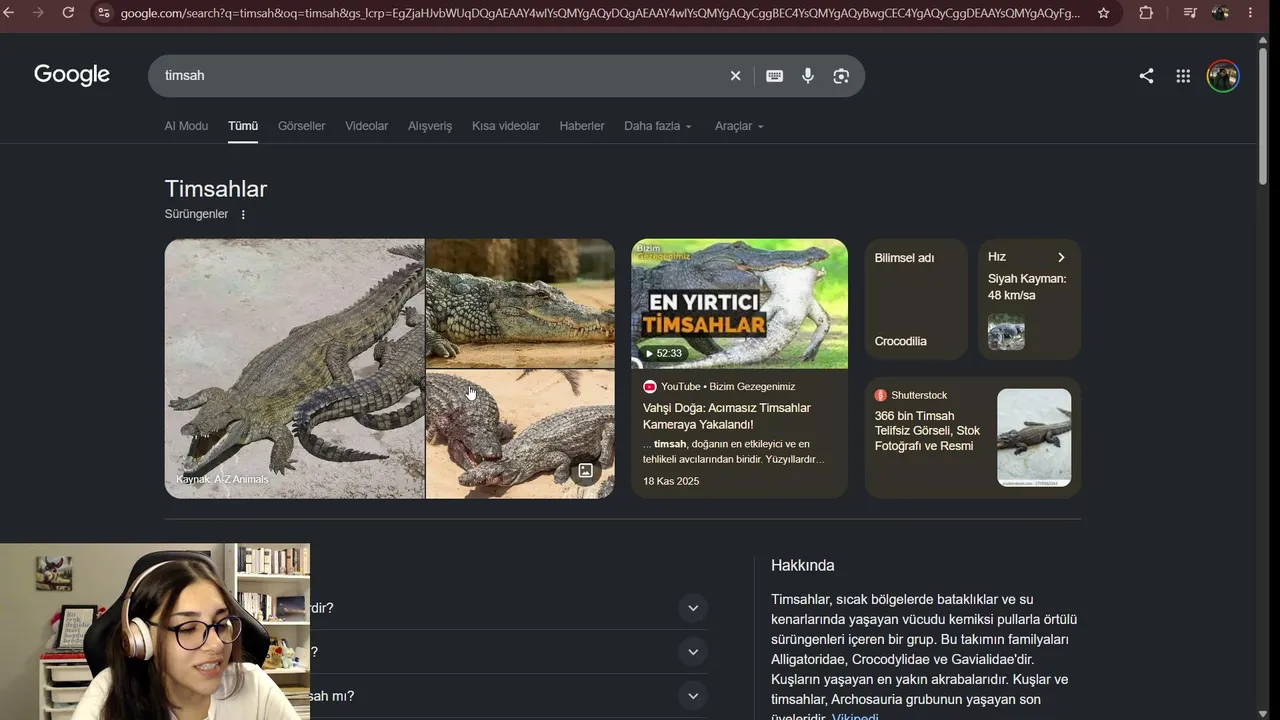Open the on-screen keyboard input tool
The height and width of the screenshot is (720, 1280).
[x=774, y=76]
